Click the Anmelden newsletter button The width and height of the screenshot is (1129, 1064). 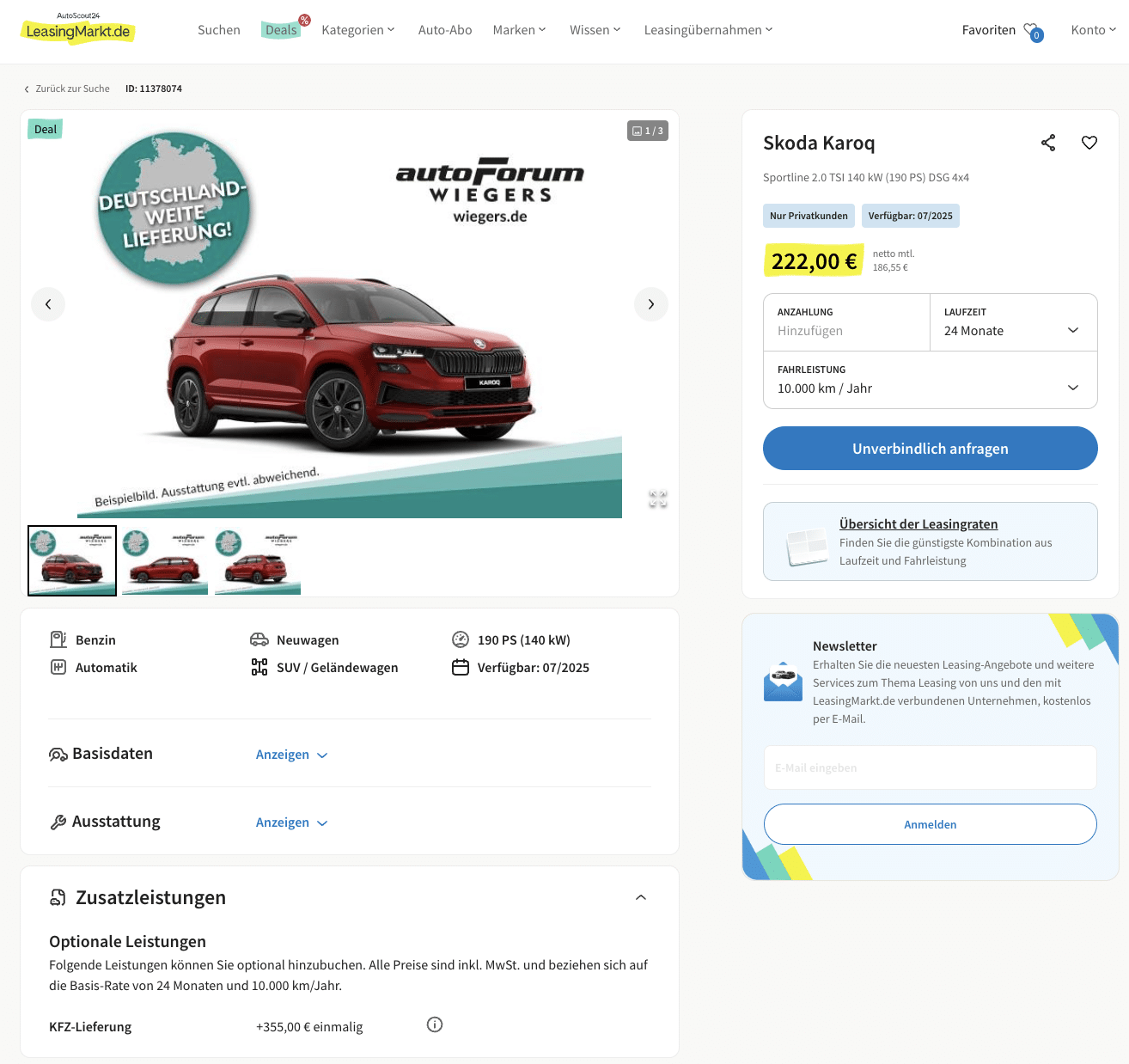[931, 824]
